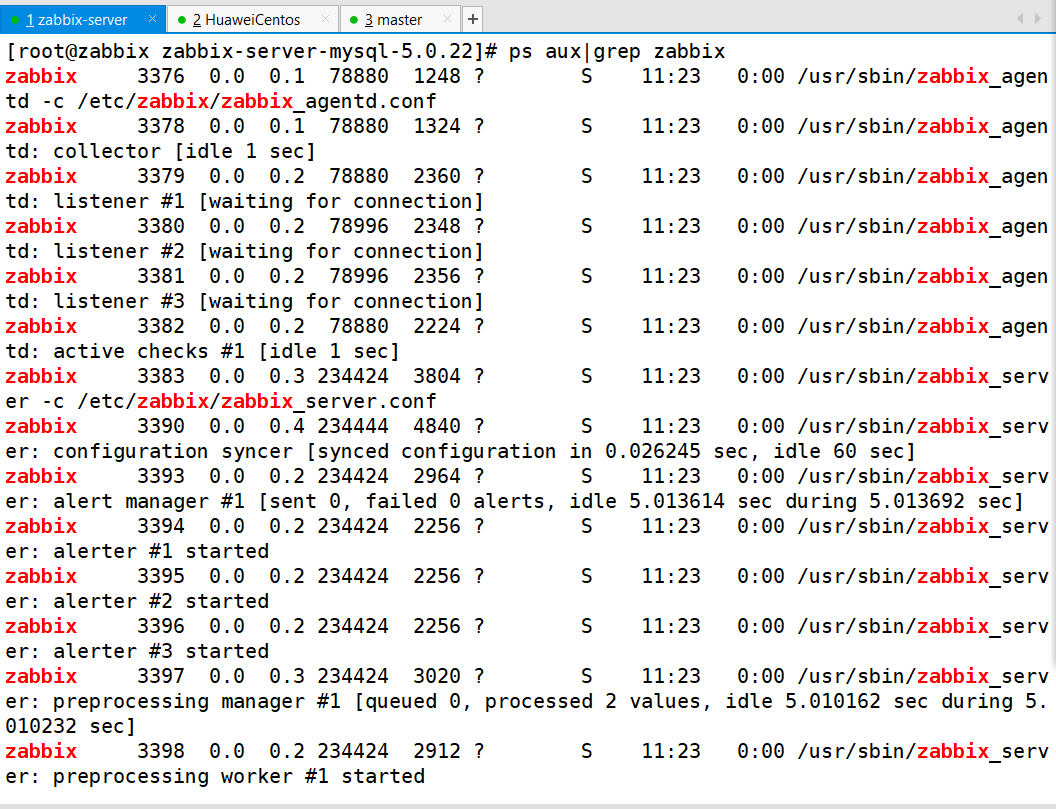Screen dimensions: 1056x809
Task: Click 'collector [idle 1 sec]' text
Action: [185, 151]
